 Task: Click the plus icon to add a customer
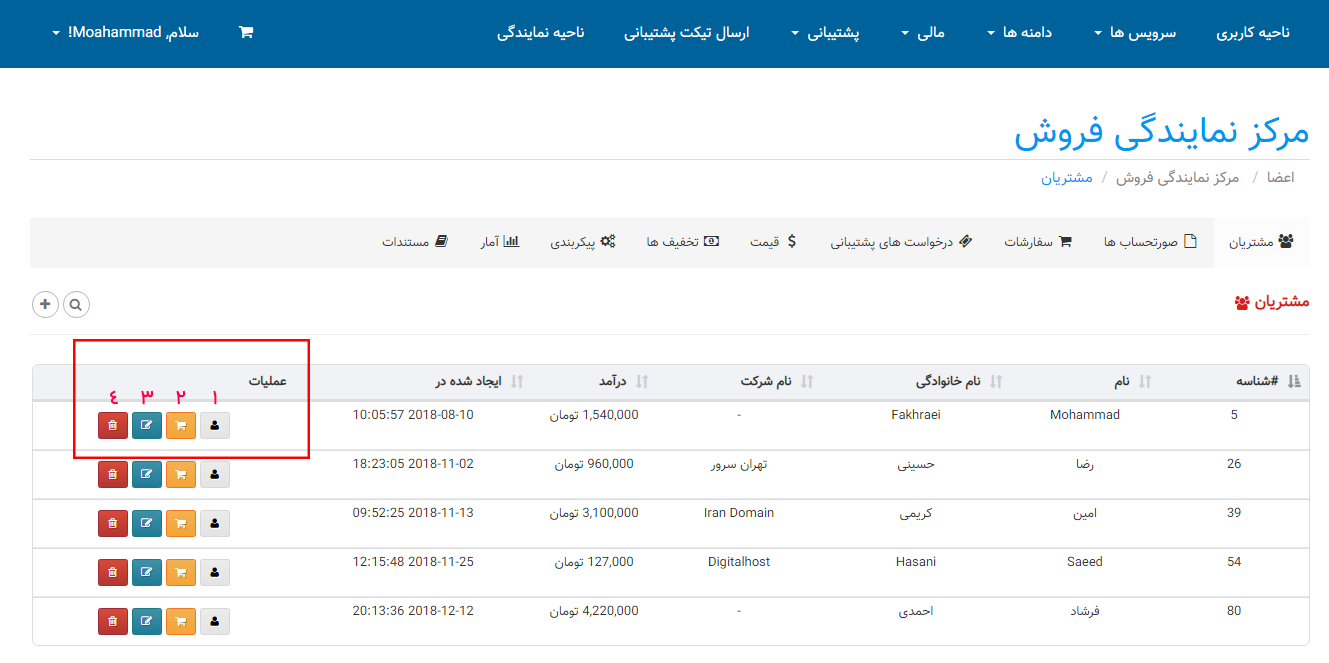click(x=45, y=304)
